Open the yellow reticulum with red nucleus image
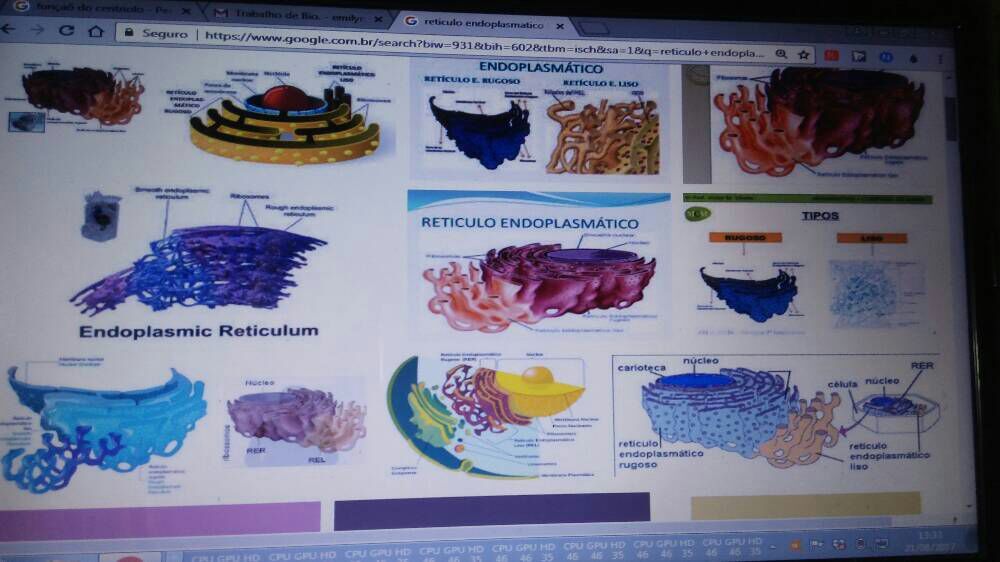Screen dimensions: 1000x562 coord(281,114)
